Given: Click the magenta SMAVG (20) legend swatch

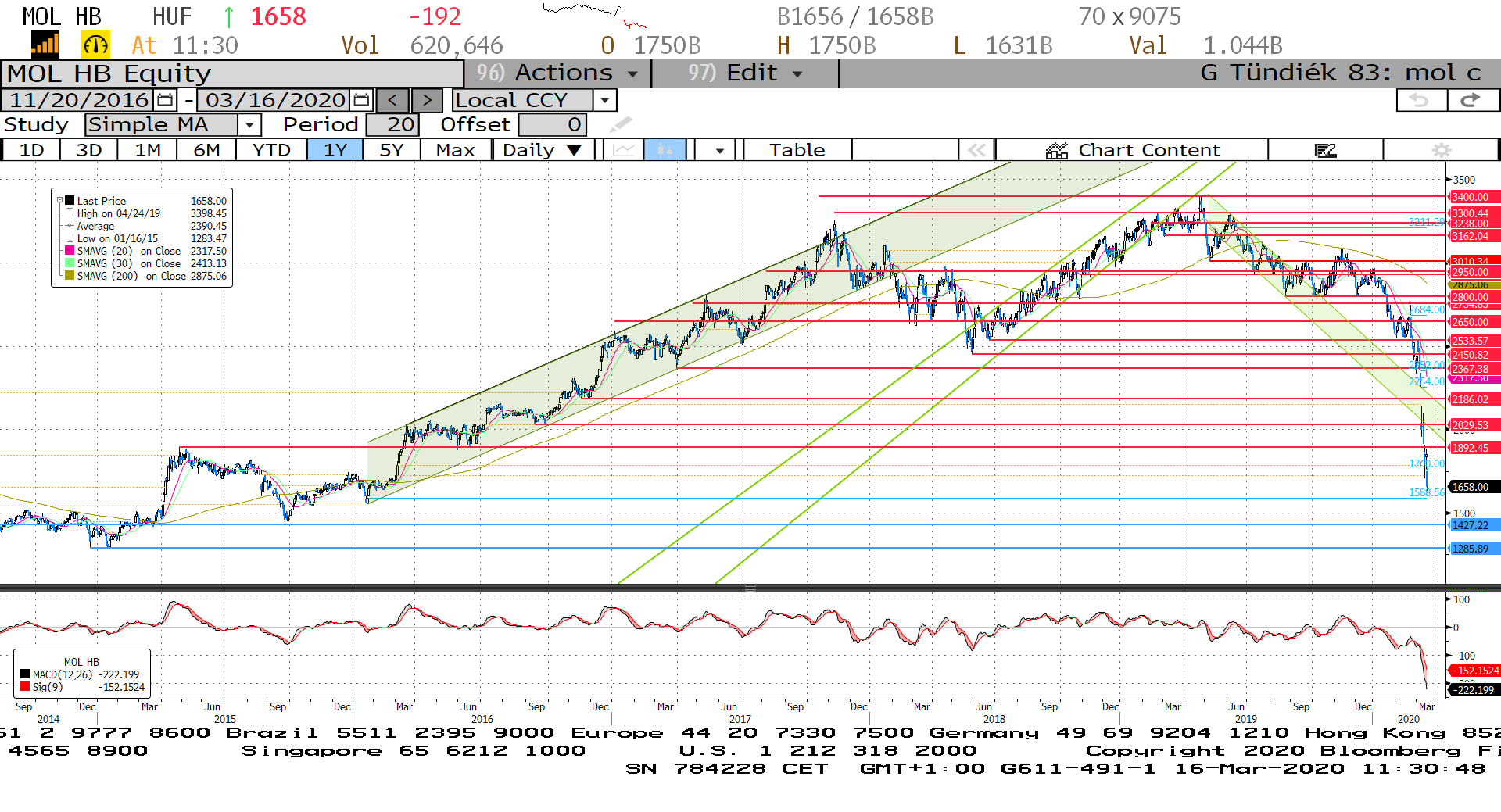Looking at the screenshot, I should [x=70, y=251].
